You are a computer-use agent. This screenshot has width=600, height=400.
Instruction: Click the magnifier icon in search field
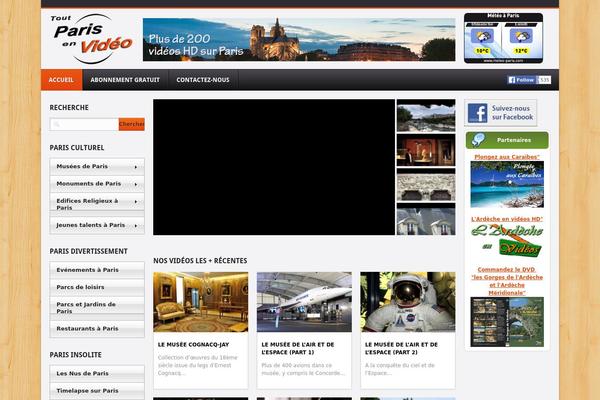coord(57,124)
